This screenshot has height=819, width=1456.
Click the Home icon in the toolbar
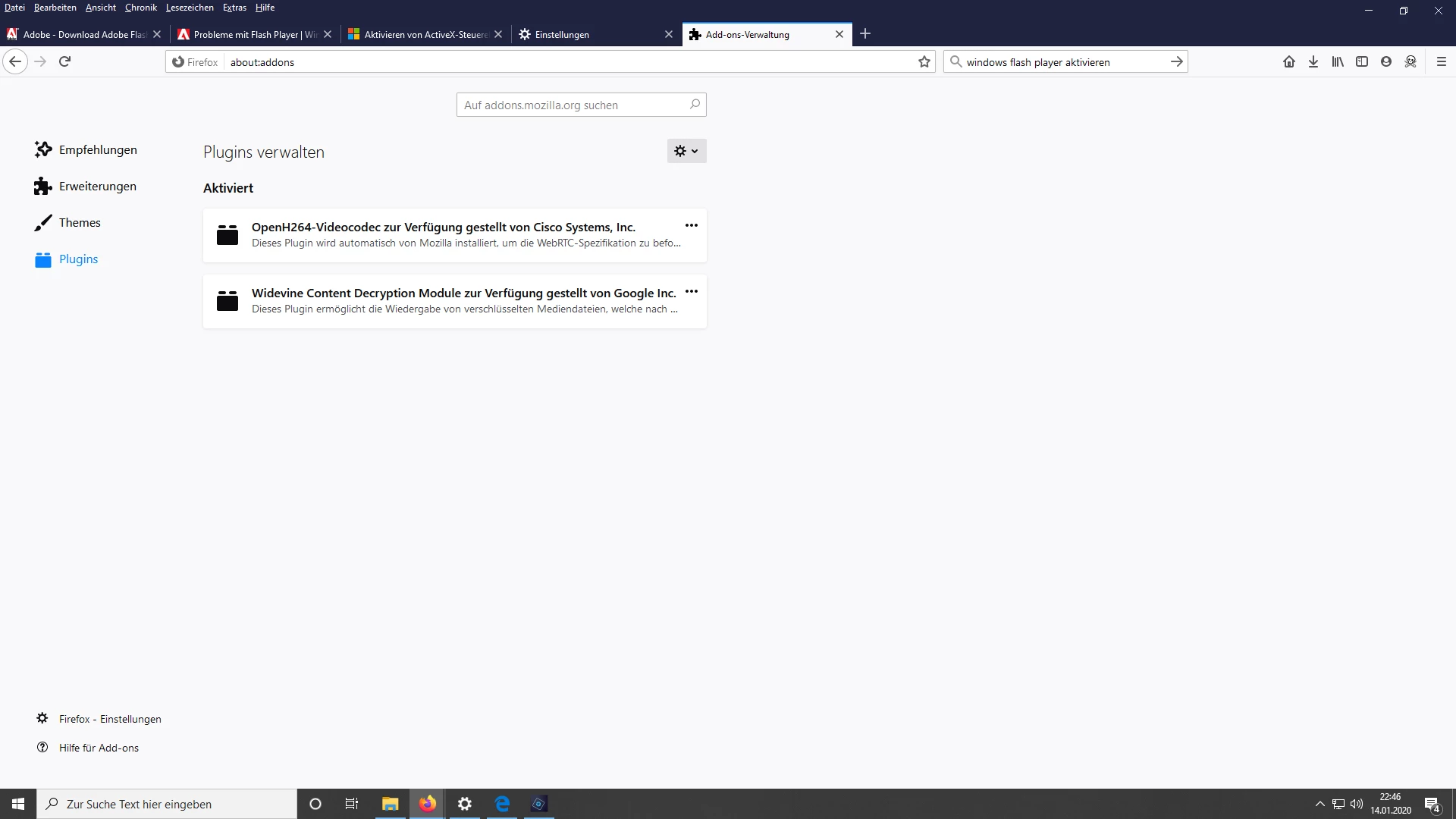point(1288,62)
